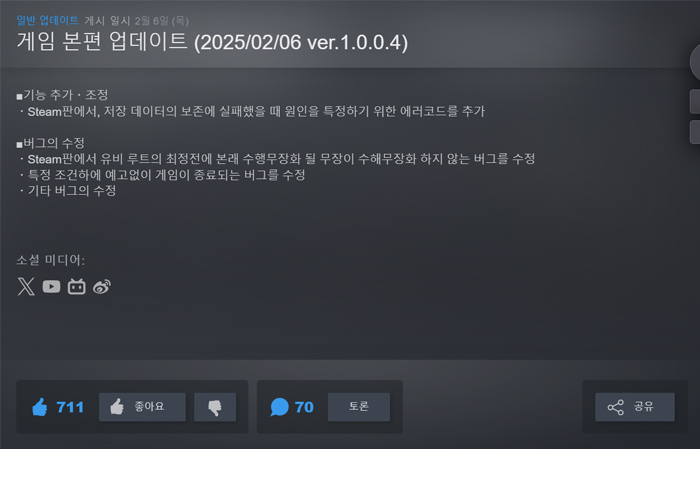
Task: Open the YouTube social media icon
Action: (51, 286)
